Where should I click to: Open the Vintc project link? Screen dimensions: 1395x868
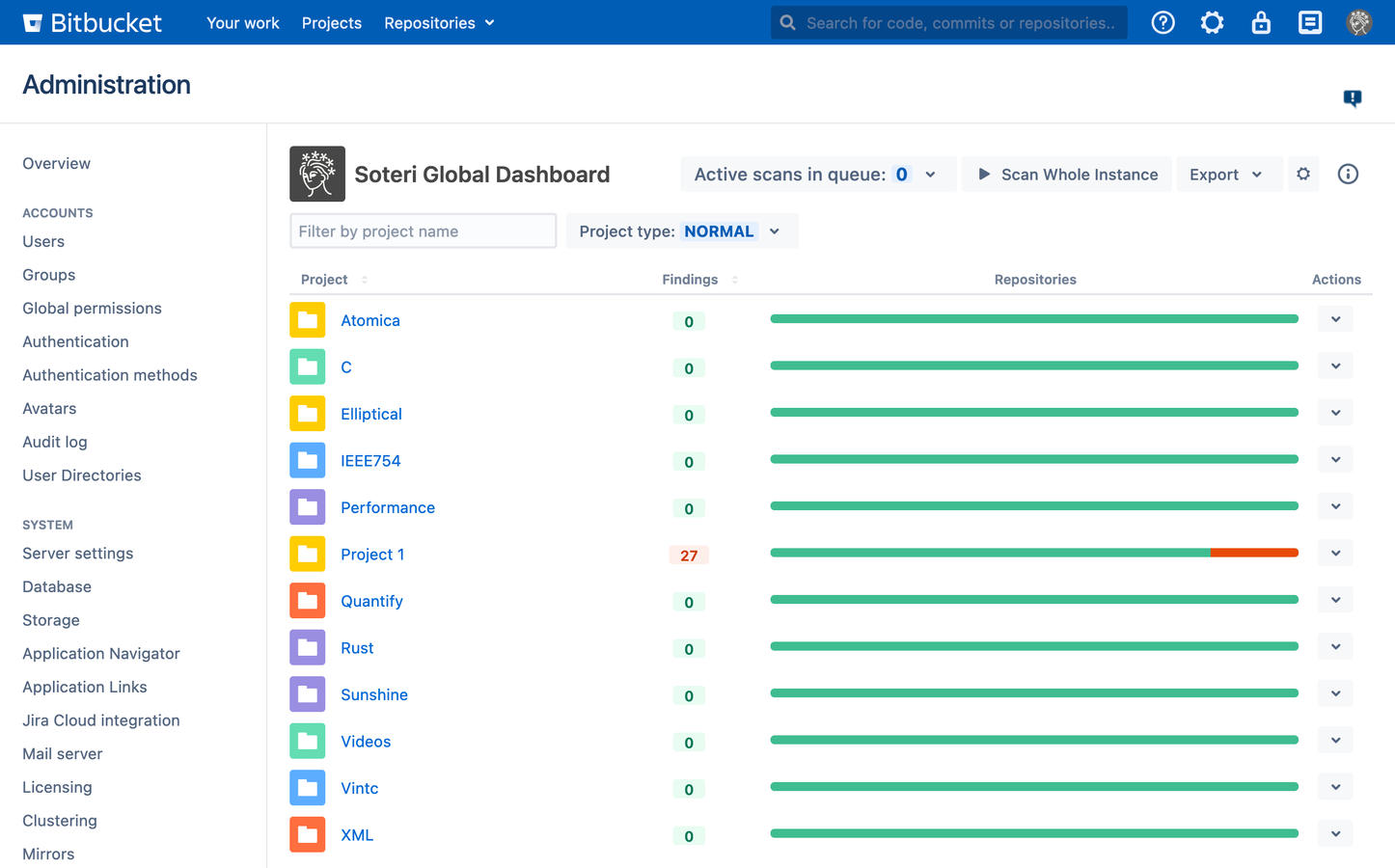pyautogui.click(x=360, y=788)
